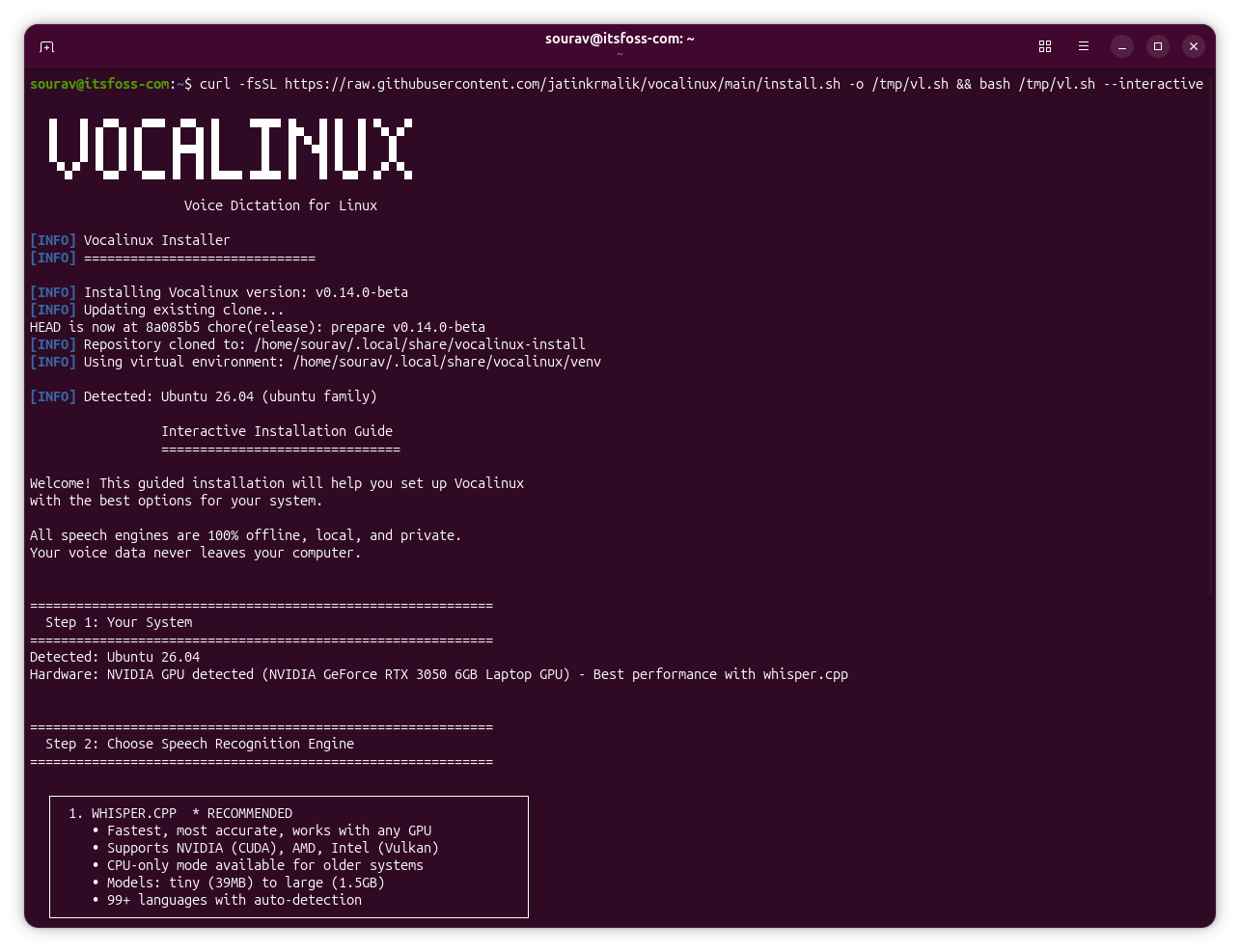The image size is (1240, 952).
Task: Click the 'Step 1: Your System' heading
Action: tap(119, 622)
